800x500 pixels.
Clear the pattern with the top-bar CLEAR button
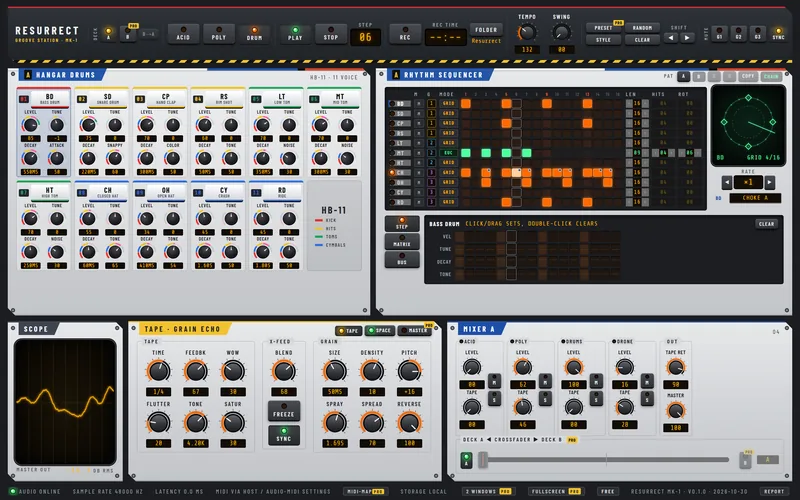click(642, 40)
